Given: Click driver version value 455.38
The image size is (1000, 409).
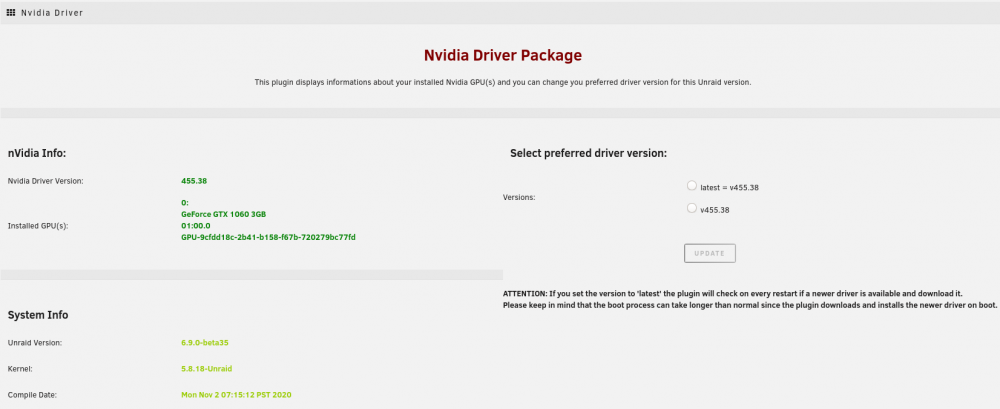Looking at the screenshot, I should pyautogui.click(x=194, y=181).
